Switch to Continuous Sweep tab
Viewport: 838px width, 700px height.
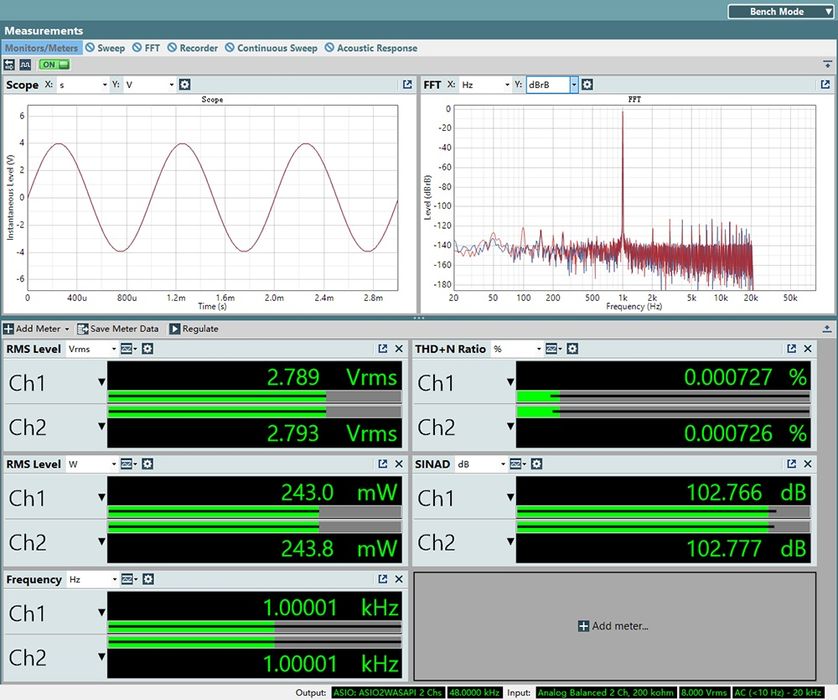tap(271, 48)
